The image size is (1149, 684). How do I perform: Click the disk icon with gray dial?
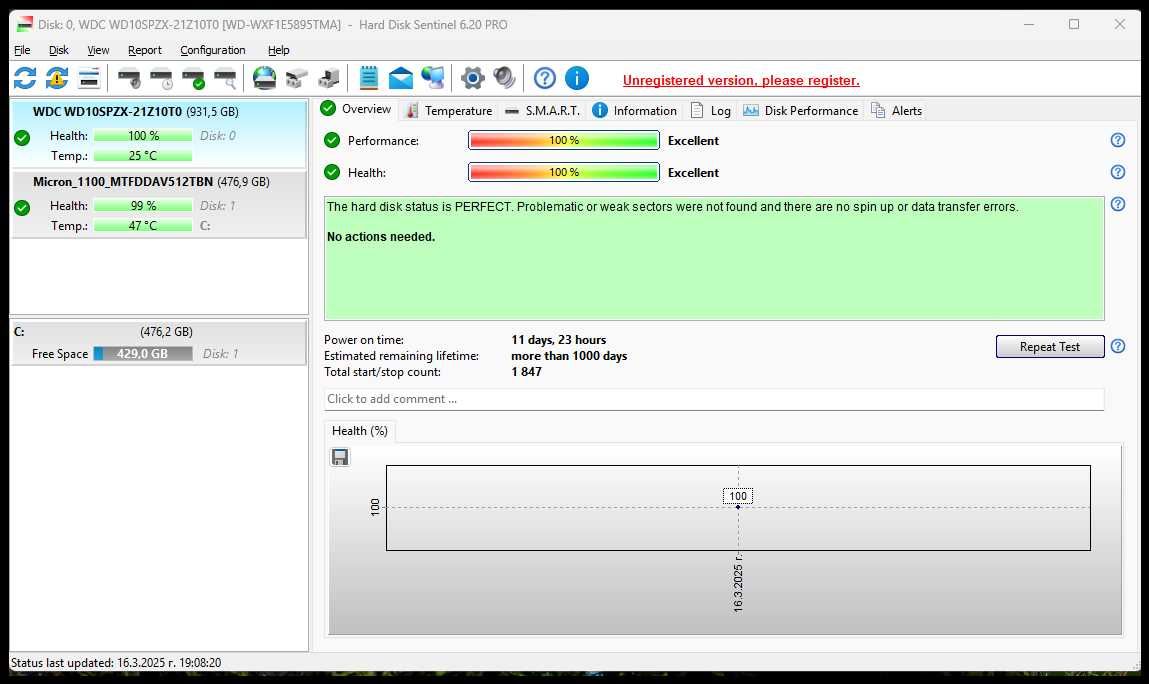tap(130, 78)
